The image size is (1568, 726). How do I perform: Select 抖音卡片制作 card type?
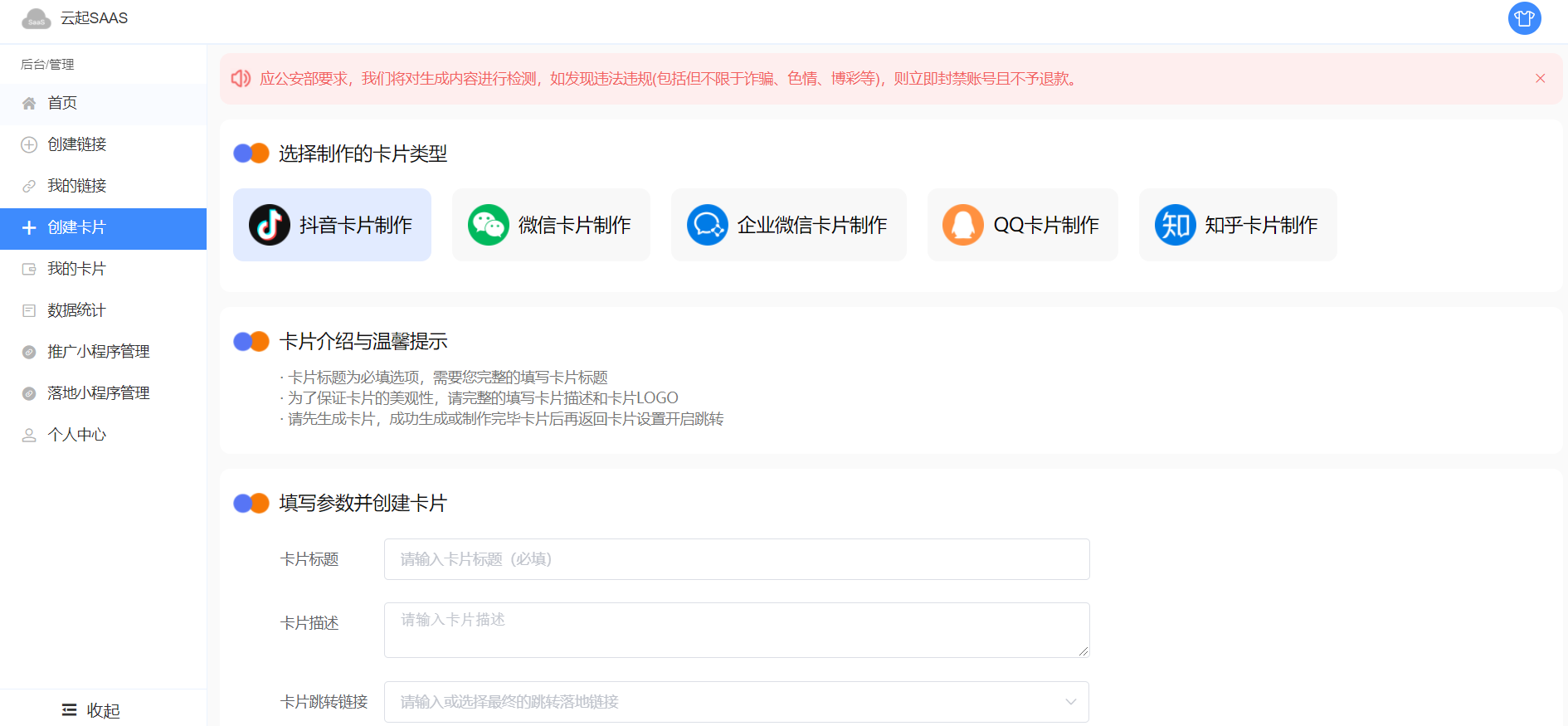[x=332, y=225]
